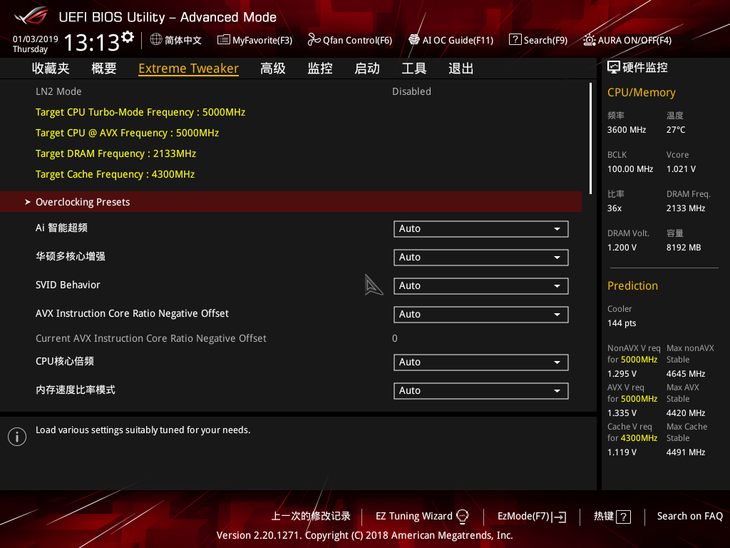Click MyFavorite(F3) label
Viewport: 730px width, 548px height.
(x=263, y=41)
